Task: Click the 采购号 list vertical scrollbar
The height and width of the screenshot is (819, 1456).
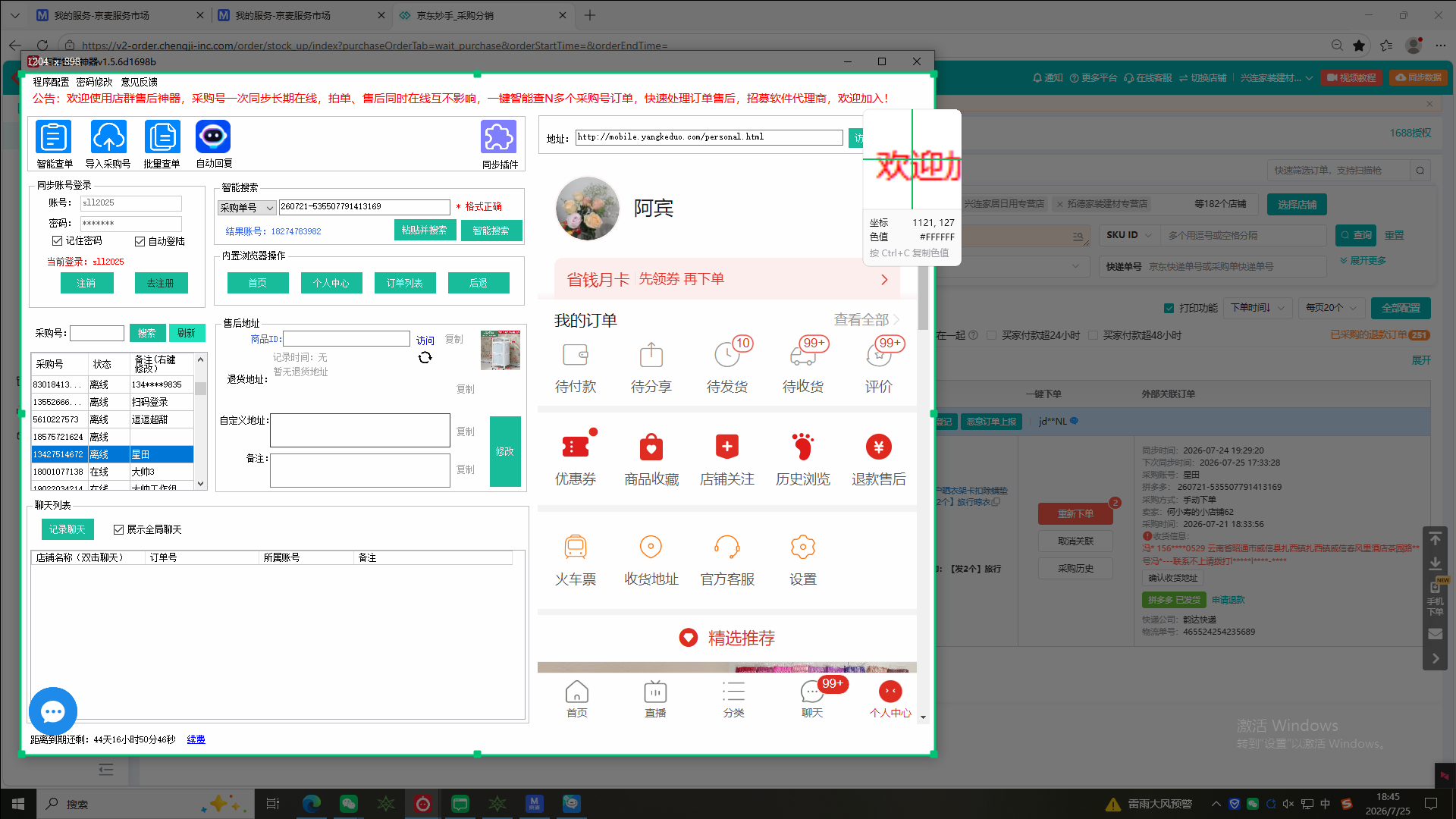Action: [x=201, y=421]
